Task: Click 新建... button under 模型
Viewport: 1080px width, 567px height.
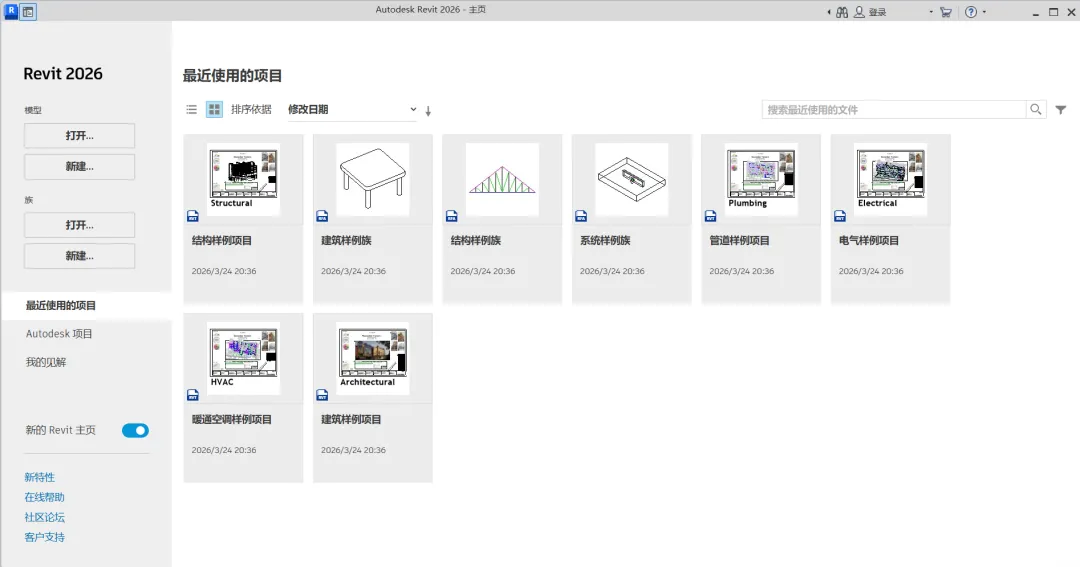Action: click(79, 167)
